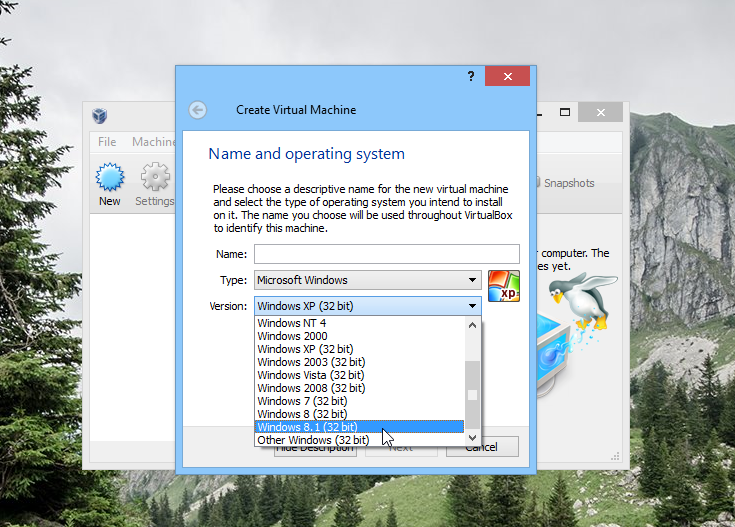
Task: Close the VirtualBox main window
Action: (x=600, y=113)
